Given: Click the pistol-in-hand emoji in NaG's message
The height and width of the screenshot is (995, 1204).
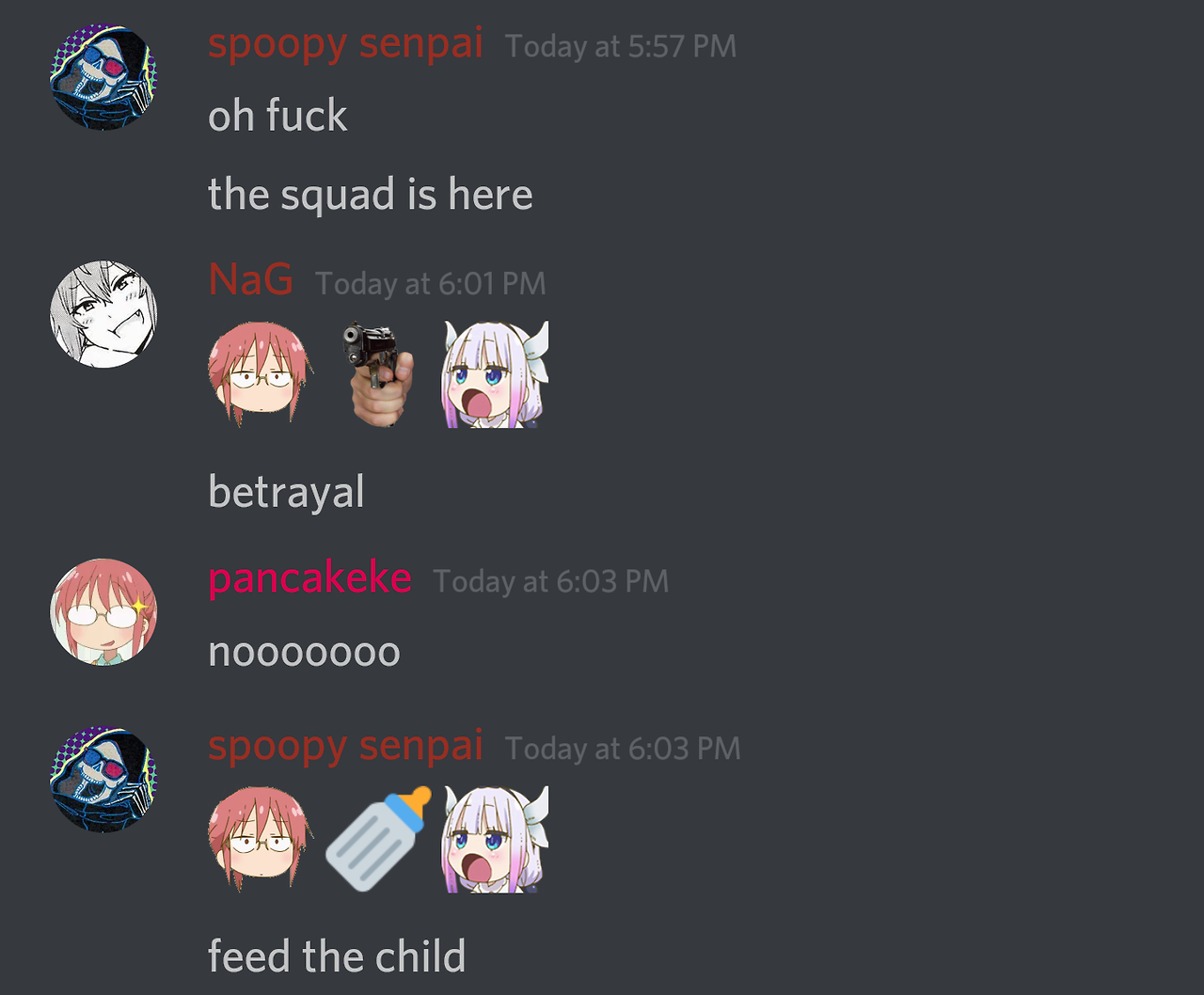Looking at the screenshot, I should (x=378, y=374).
